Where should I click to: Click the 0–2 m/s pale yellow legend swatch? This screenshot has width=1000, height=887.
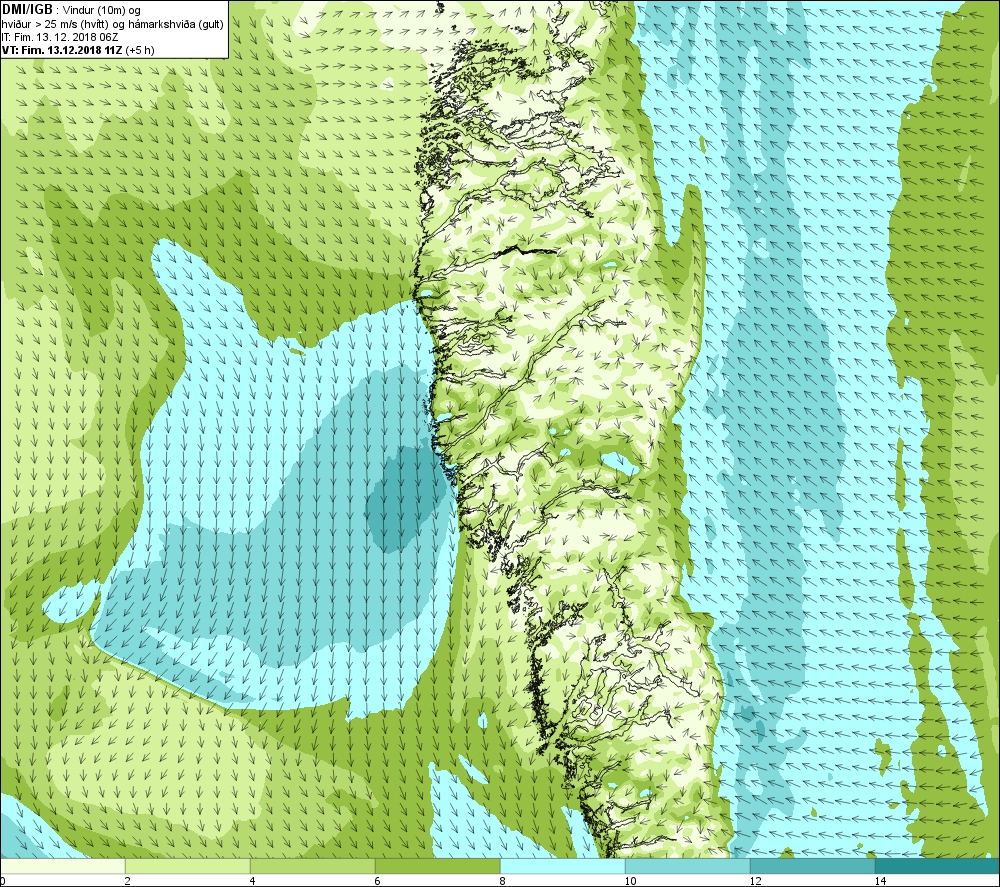pos(62,866)
